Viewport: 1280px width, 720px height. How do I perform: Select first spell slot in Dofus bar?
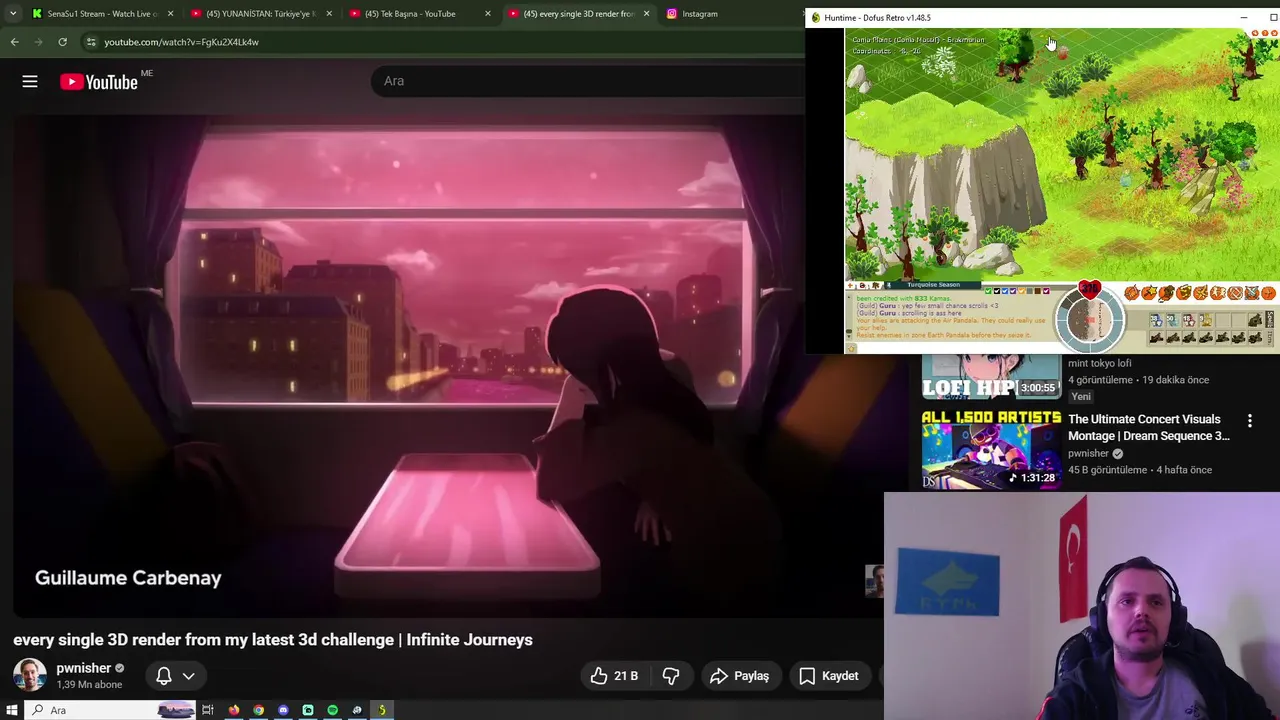coord(1156,320)
